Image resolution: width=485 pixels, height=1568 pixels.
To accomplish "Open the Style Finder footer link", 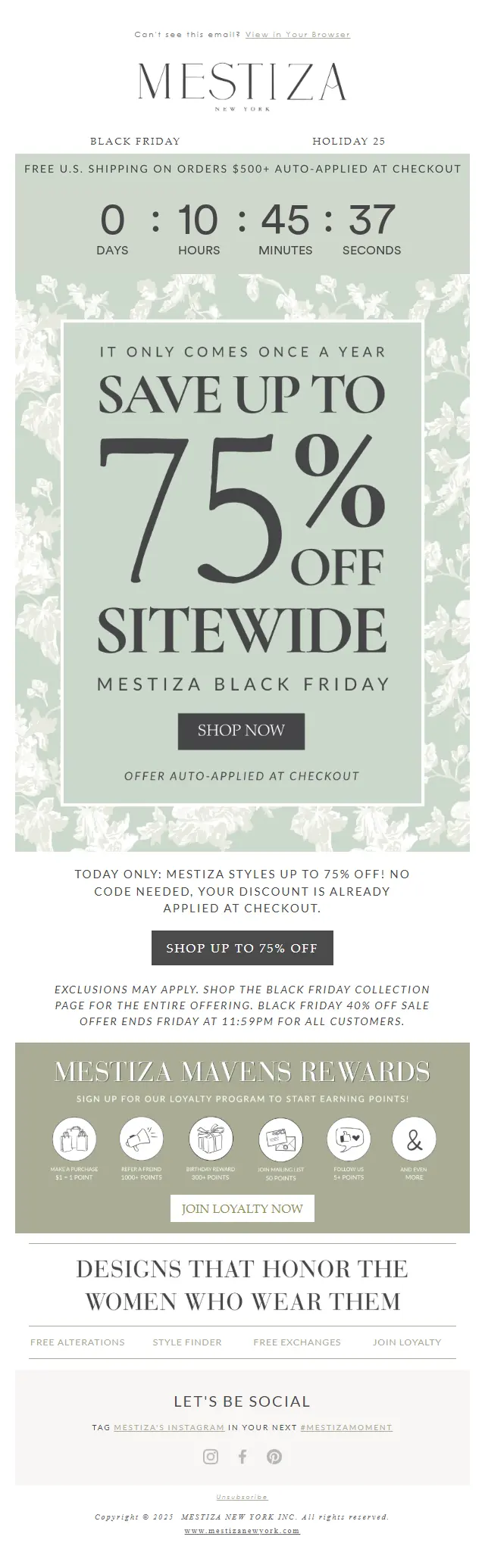I will (187, 1342).
